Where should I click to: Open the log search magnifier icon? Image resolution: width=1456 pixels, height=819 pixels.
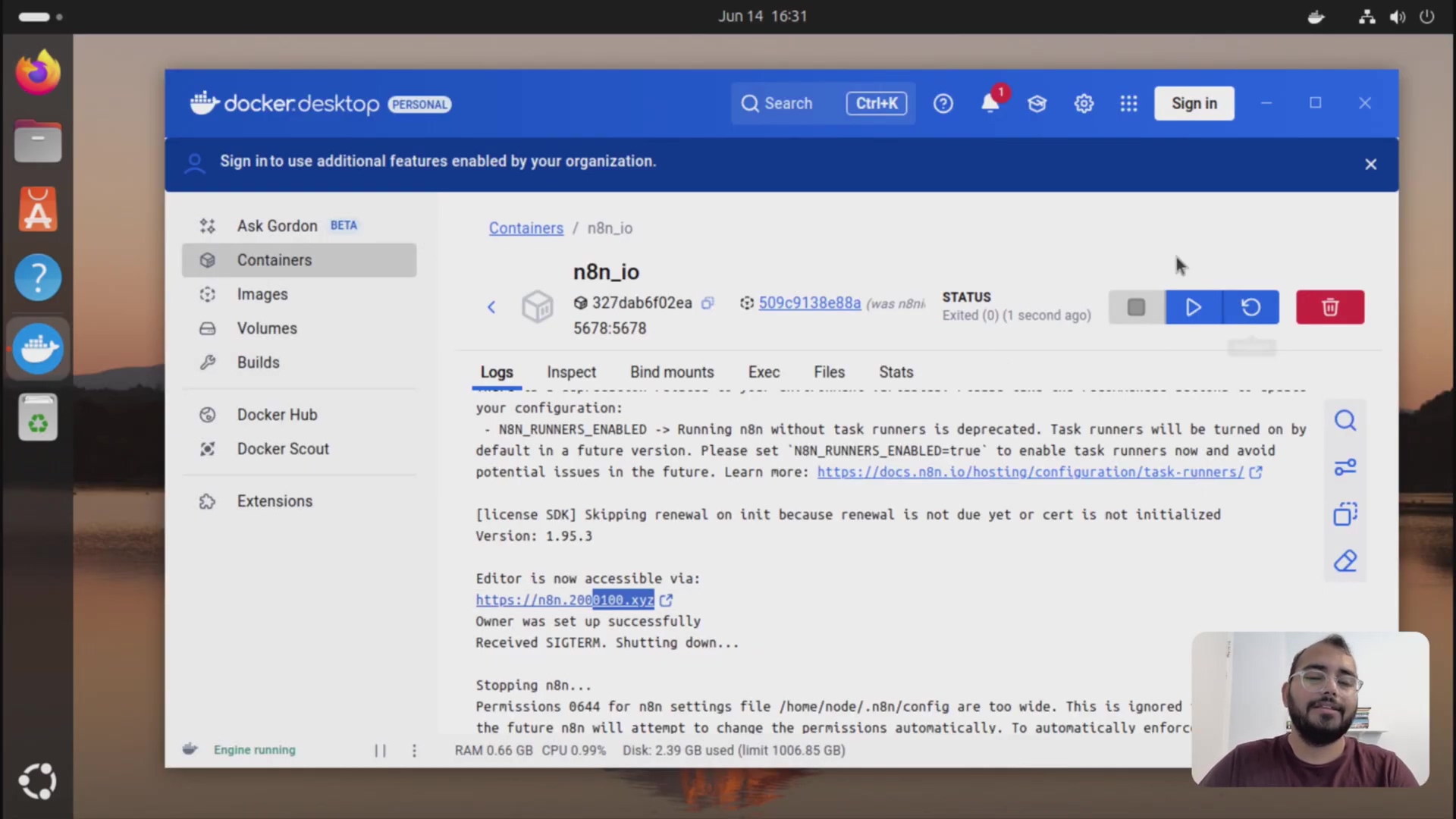click(1345, 420)
